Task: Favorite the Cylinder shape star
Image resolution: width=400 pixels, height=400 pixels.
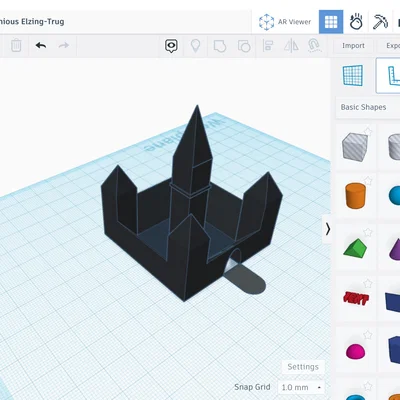Action: click(368, 181)
